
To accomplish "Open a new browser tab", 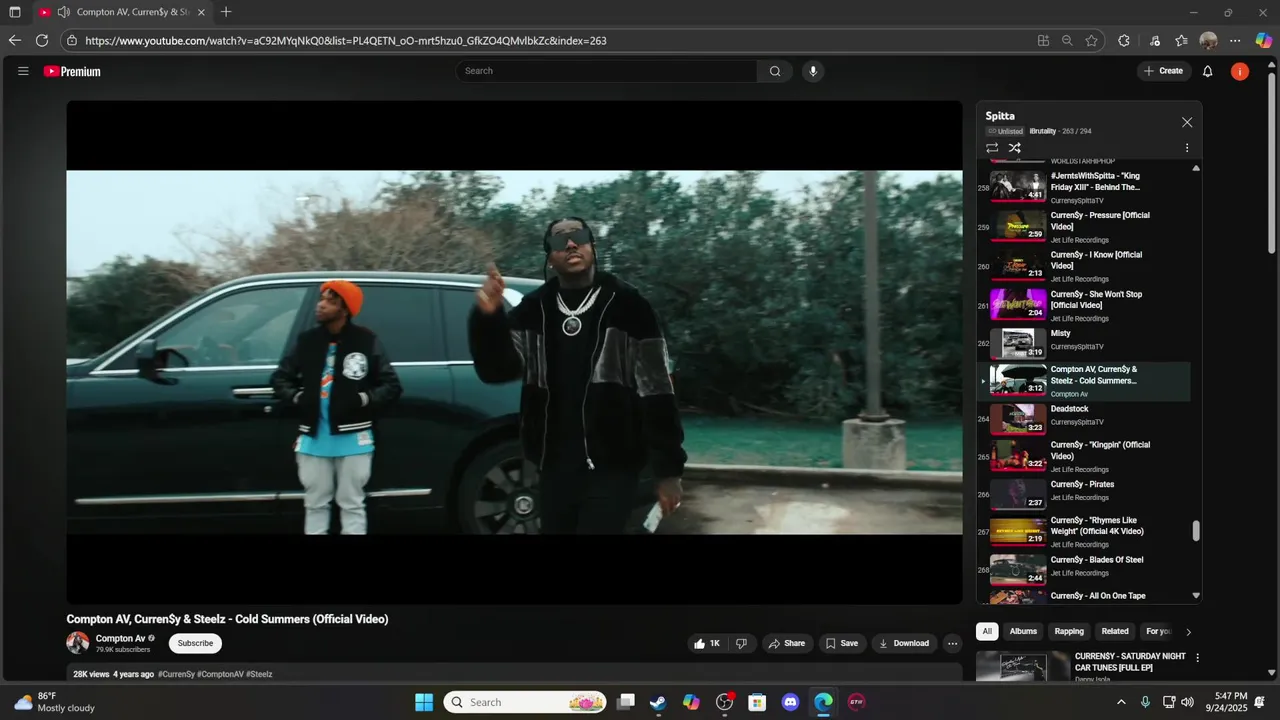I will click(226, 12).
